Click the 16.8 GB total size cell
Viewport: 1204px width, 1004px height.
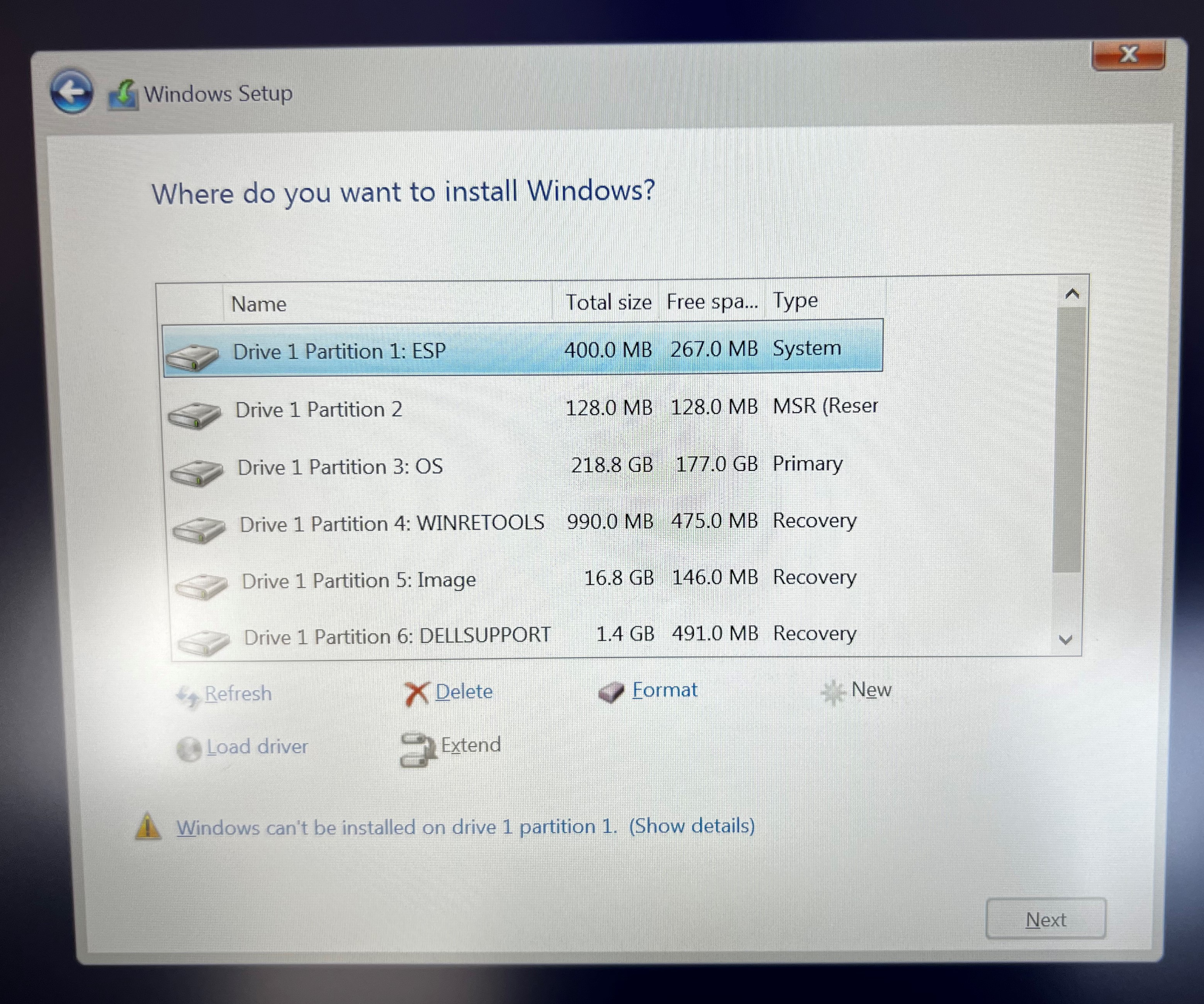[x=619, y=578]
